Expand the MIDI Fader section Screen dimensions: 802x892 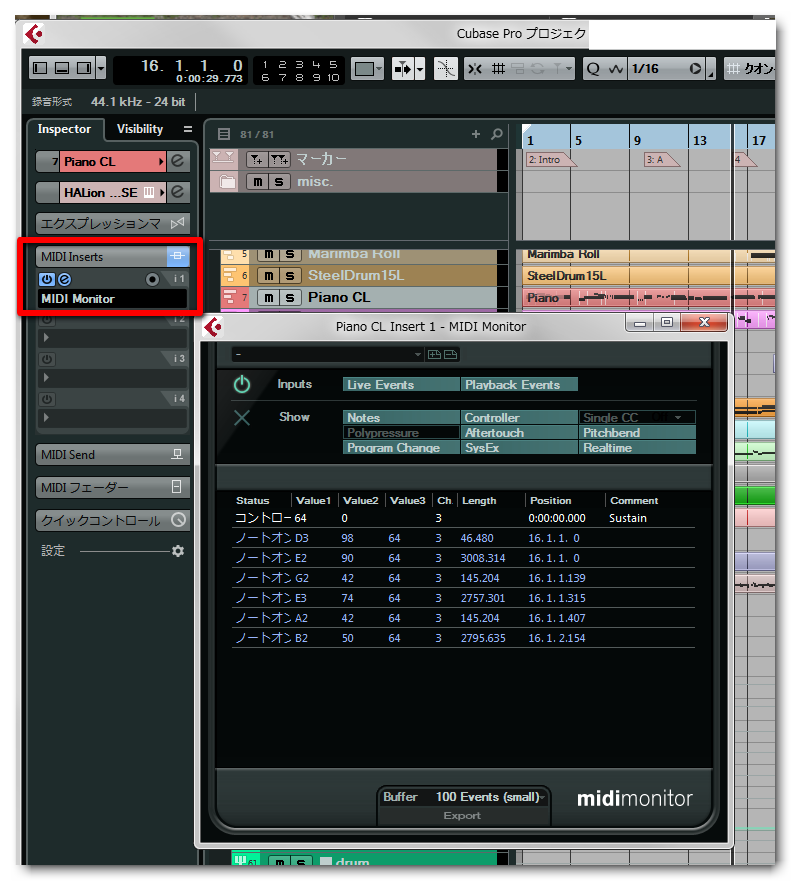coord(112,488)
